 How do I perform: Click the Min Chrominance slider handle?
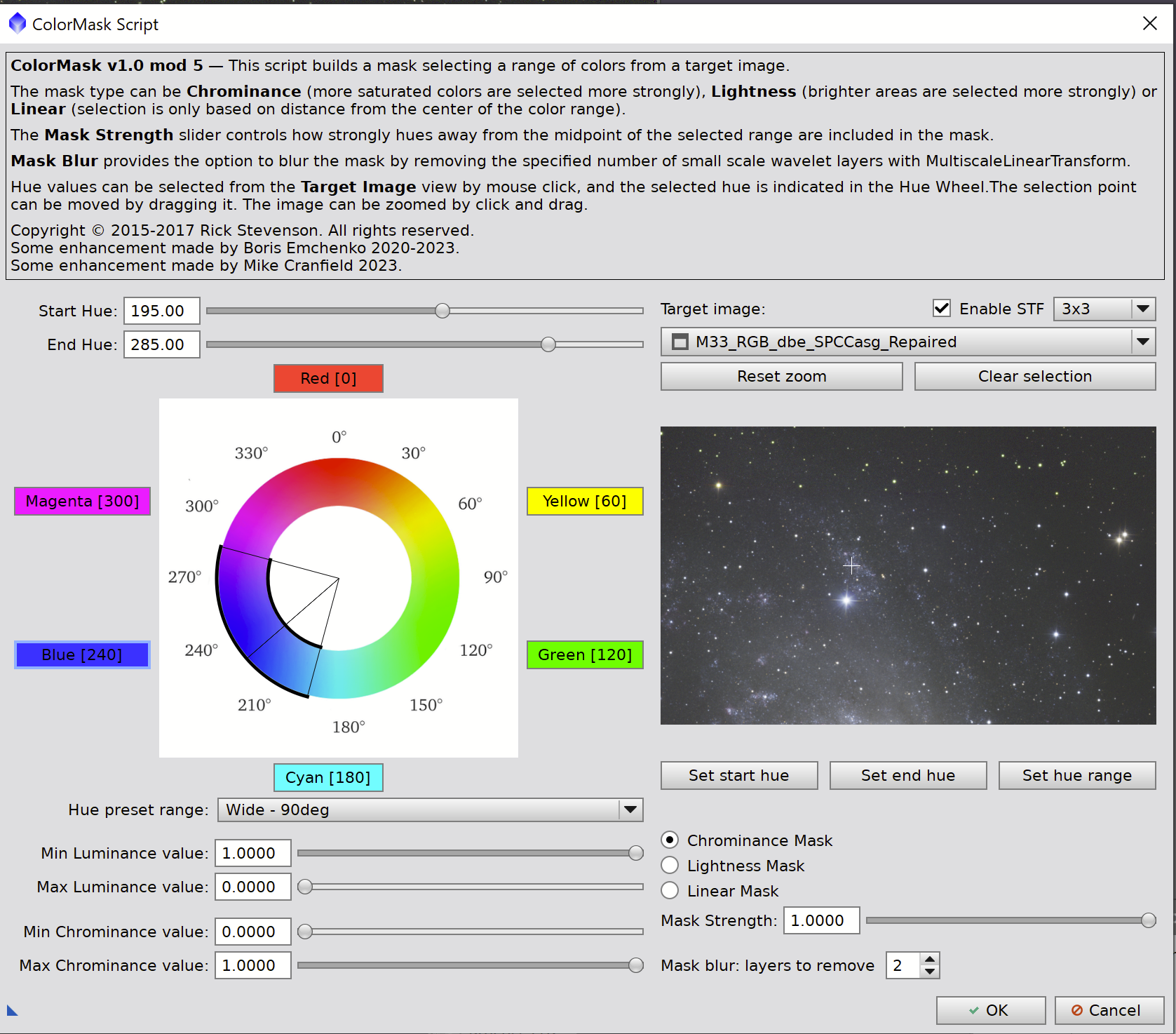pos(305,931)
